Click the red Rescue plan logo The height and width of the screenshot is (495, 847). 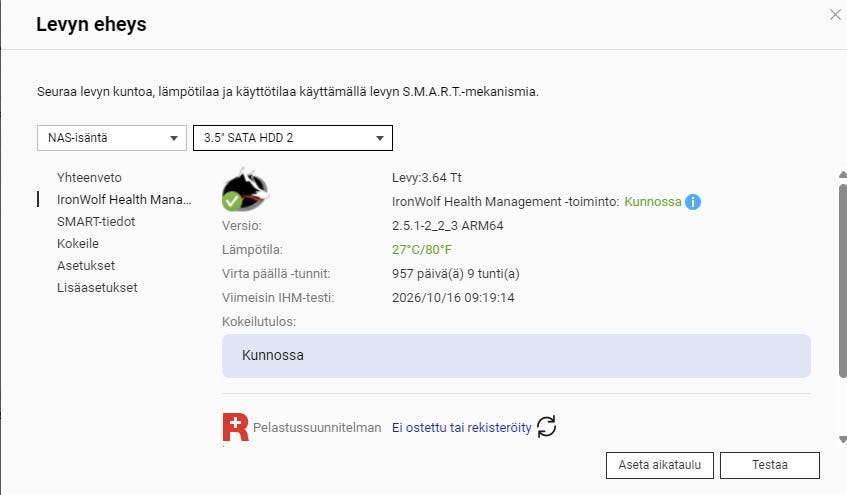pos(236,427)
